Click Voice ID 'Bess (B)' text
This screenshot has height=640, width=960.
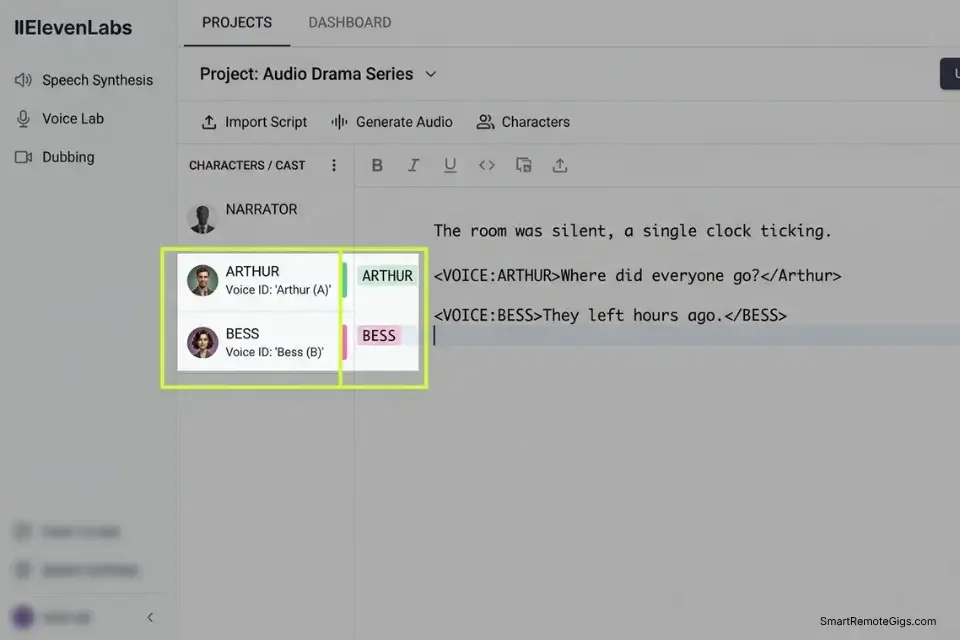[274, 353]
